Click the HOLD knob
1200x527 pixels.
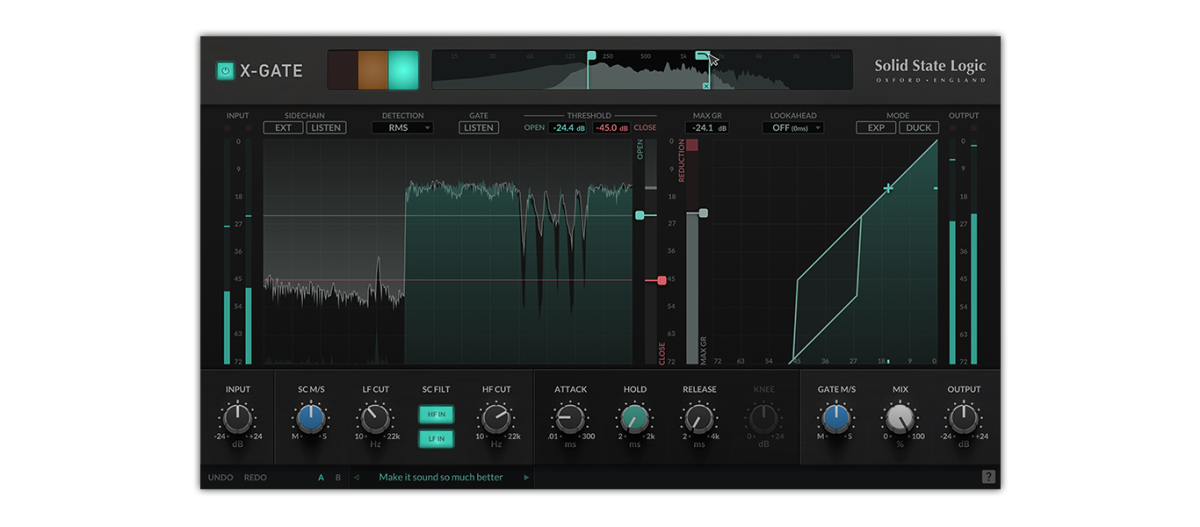click(634, 418)
